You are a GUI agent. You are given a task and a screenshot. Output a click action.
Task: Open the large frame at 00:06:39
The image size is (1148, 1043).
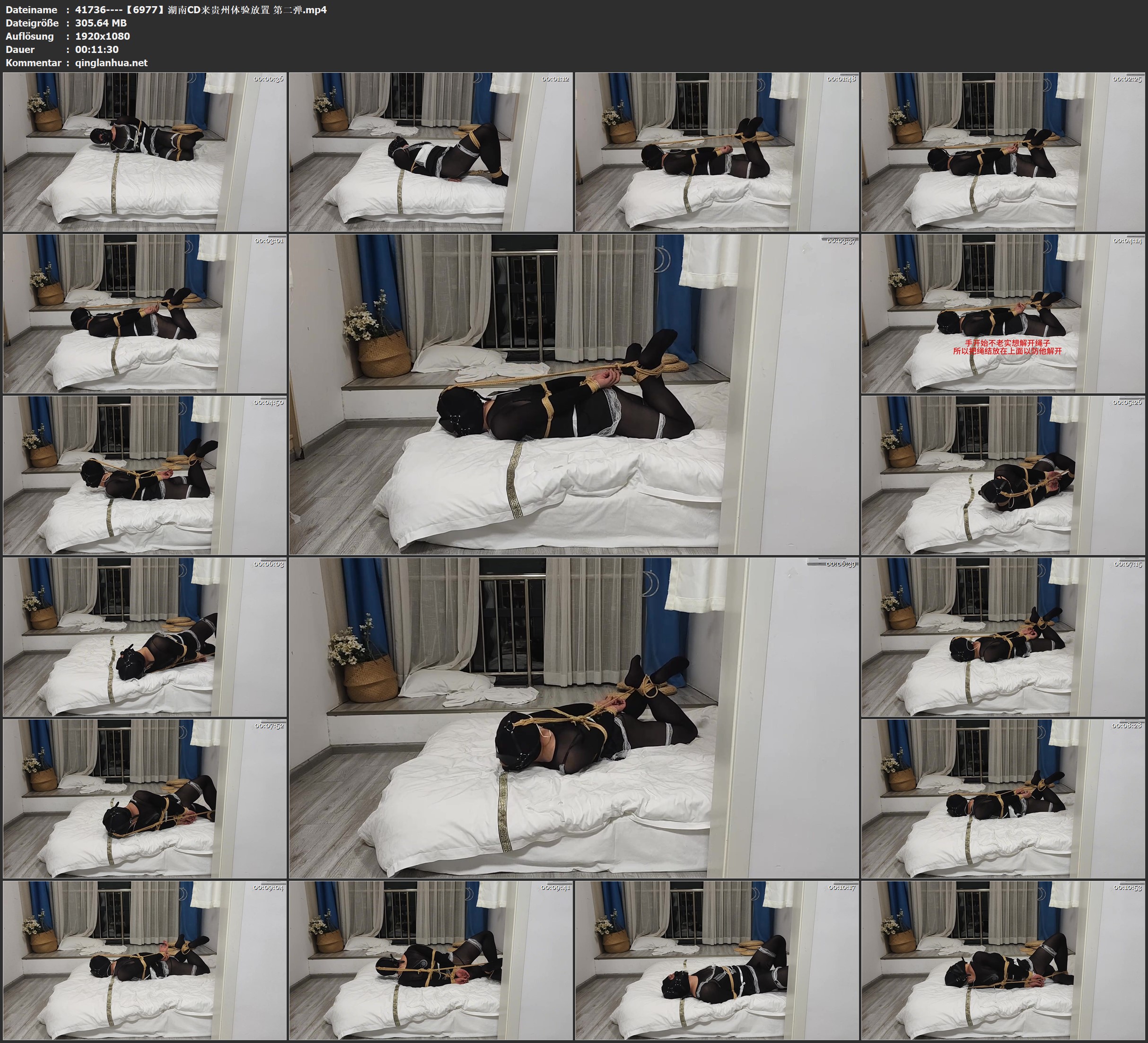click(x=574, y=717)
